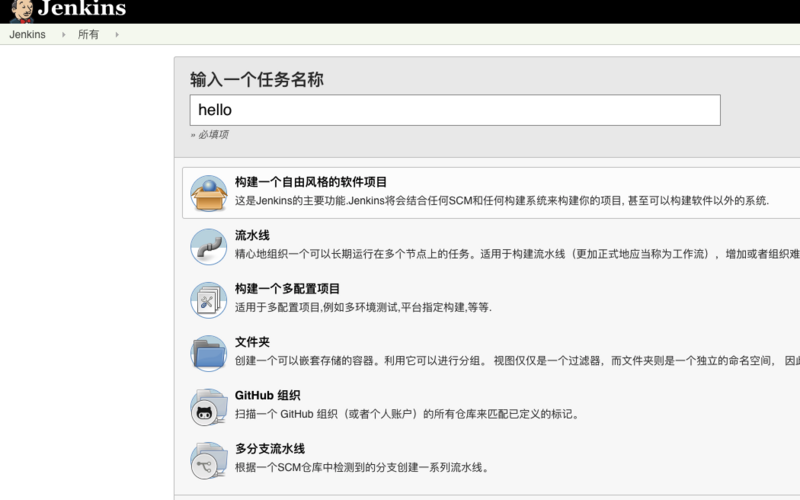Click the Jenkins butler logo icon

coord(22,11)
